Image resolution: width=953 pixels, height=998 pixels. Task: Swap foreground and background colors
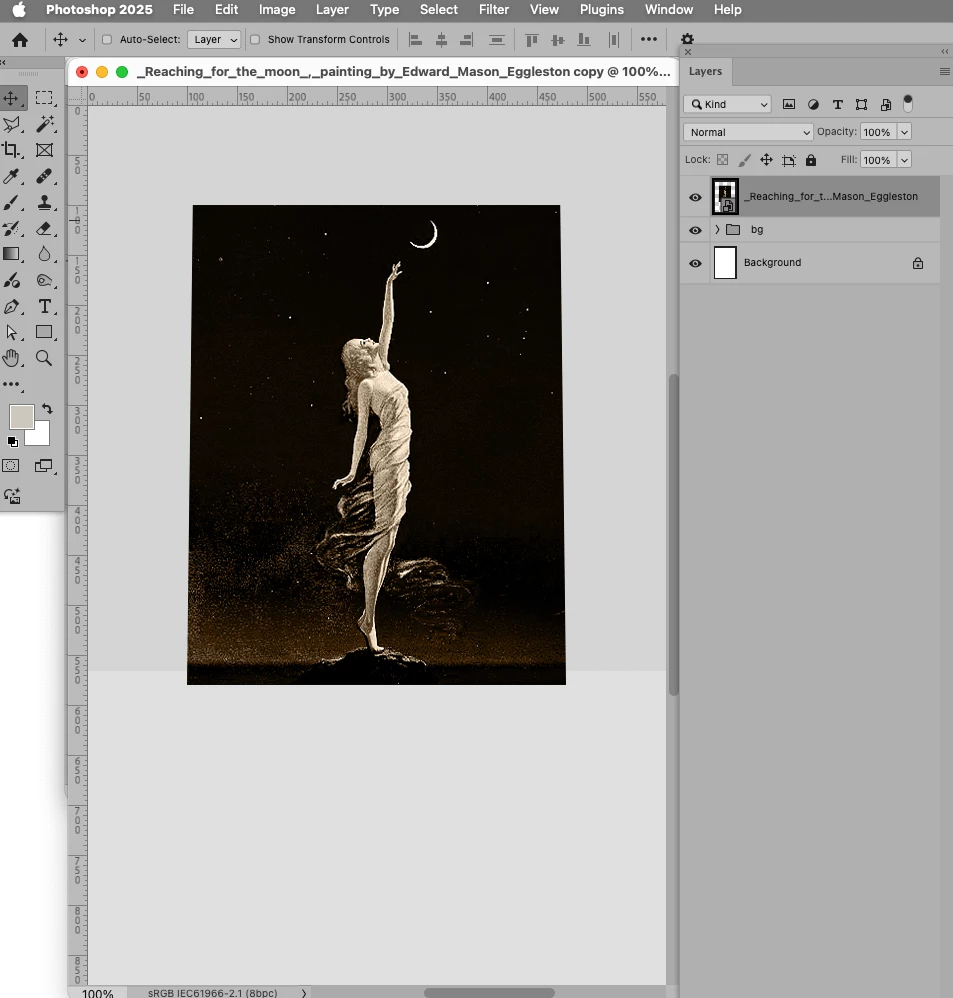47,409
